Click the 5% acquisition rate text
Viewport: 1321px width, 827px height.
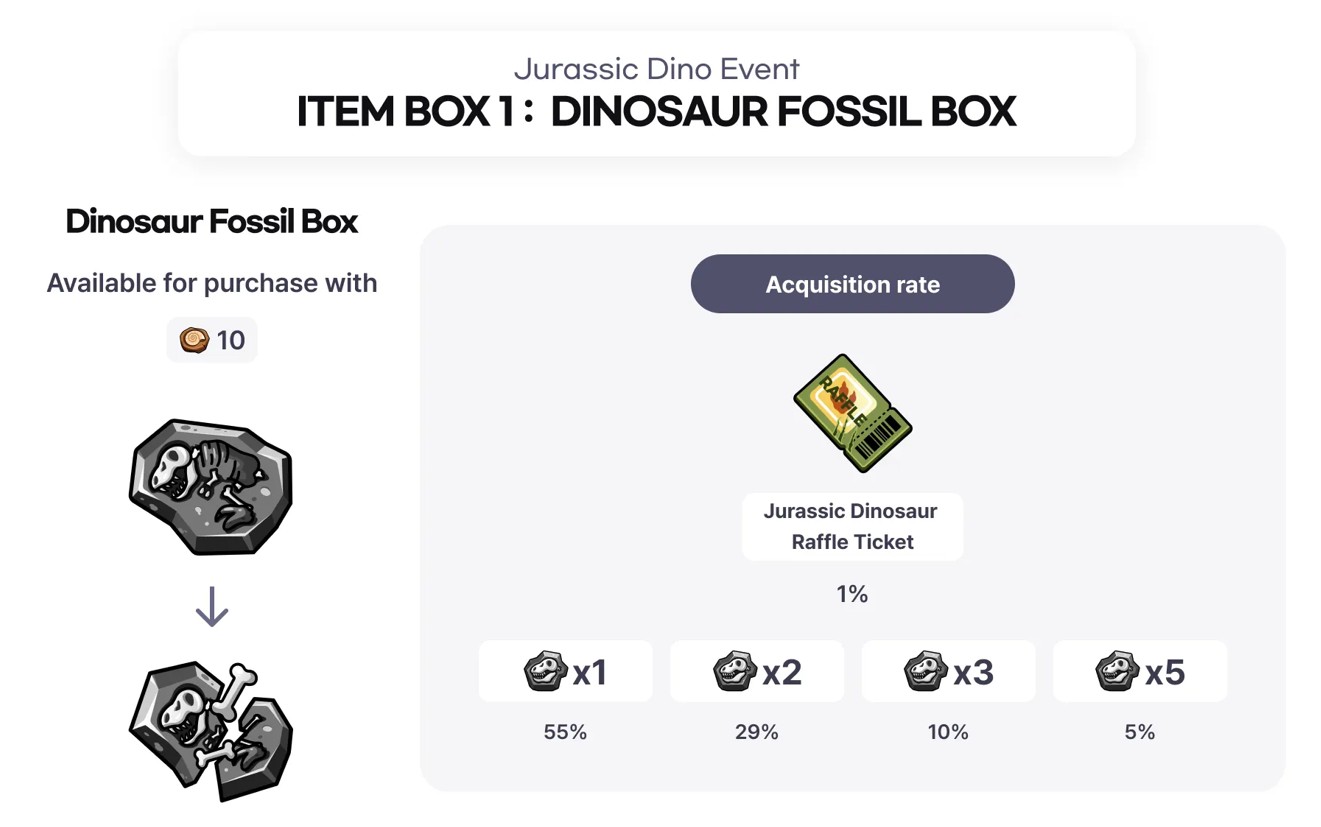click(x=1139, y=732)
